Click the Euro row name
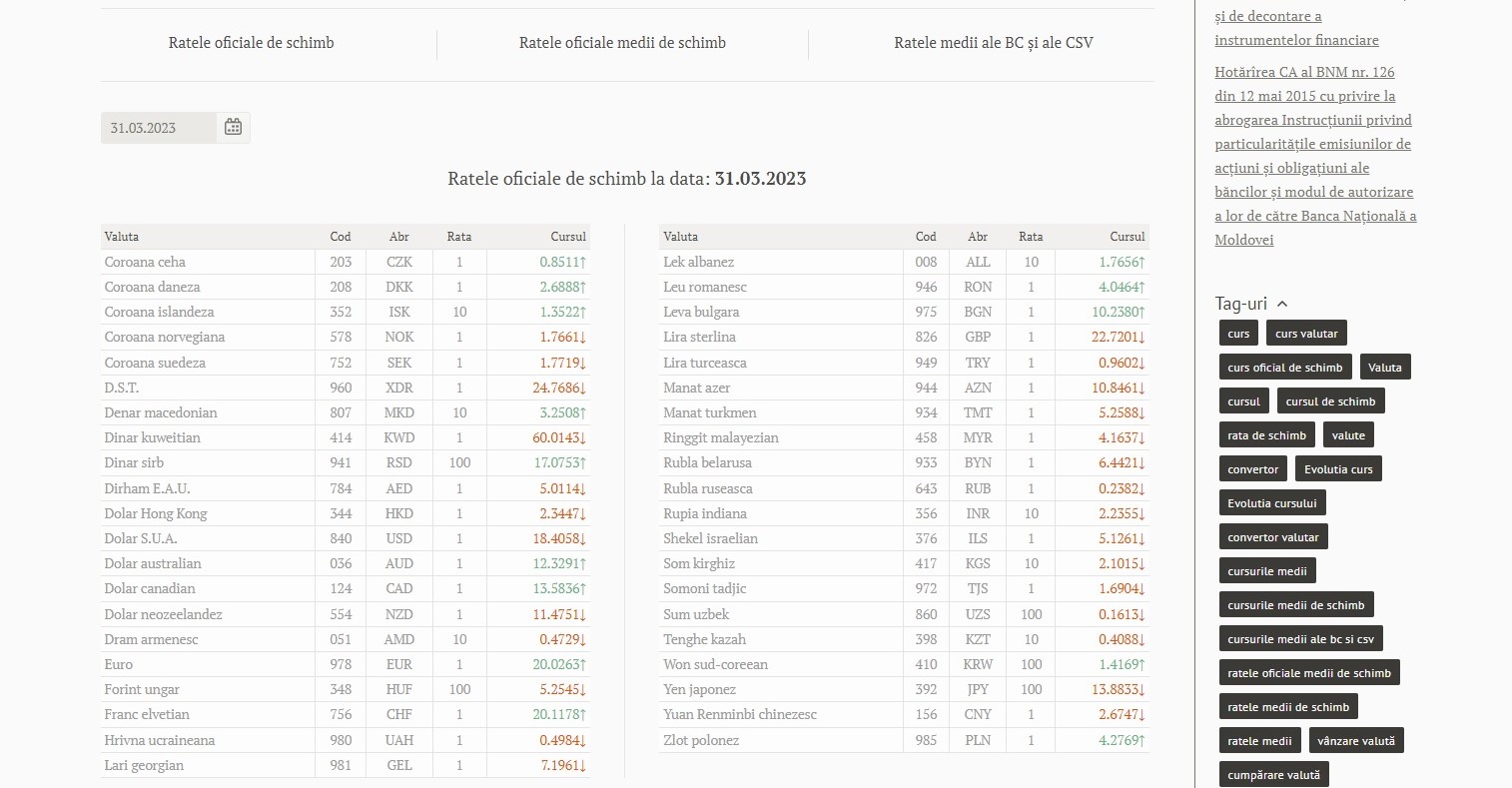 click(119, 664)
